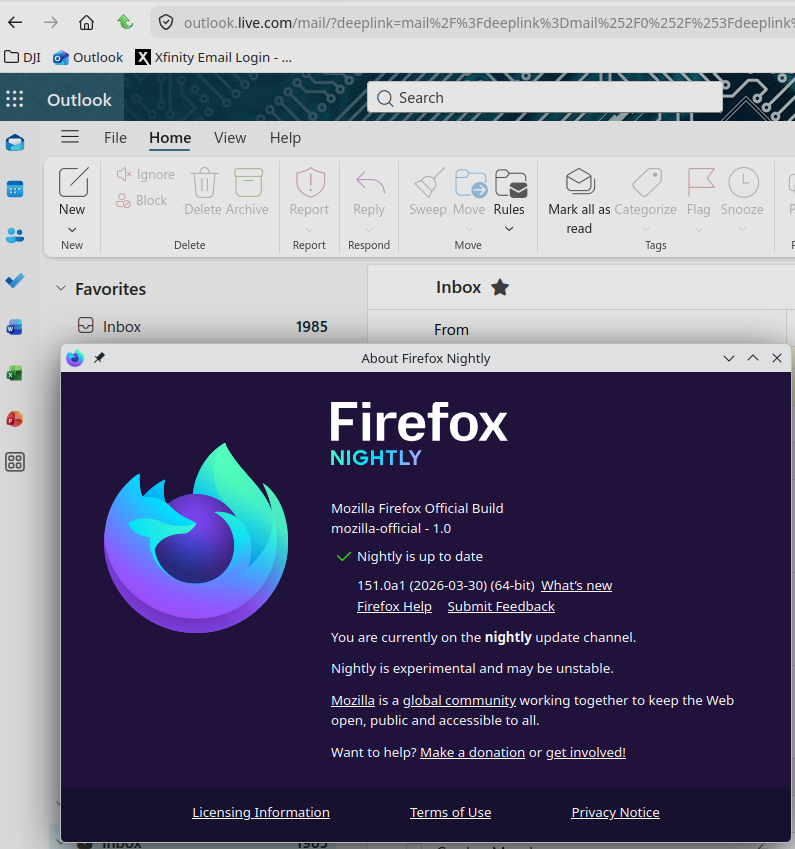Viewport: 795px width, 849px height.
Task: Open the Rules dropdown menu
Action: point(509,228)
